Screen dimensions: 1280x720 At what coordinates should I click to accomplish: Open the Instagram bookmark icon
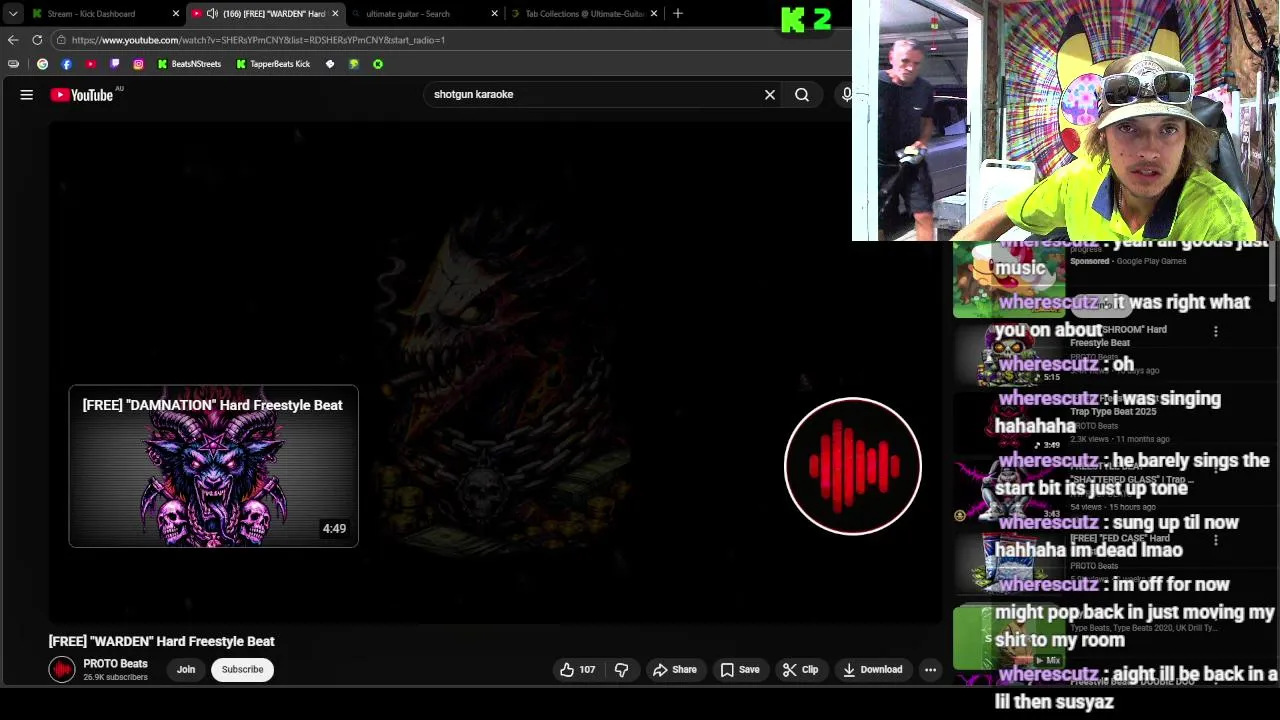(138, 64)
